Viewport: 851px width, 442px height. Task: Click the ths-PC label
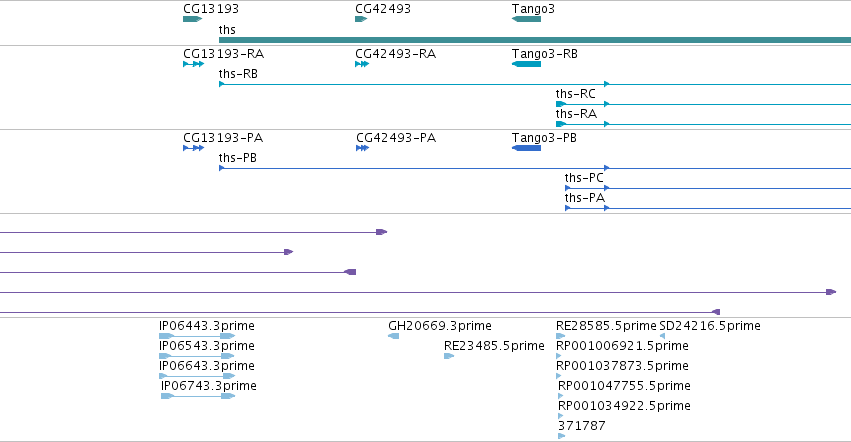[584, 178]
